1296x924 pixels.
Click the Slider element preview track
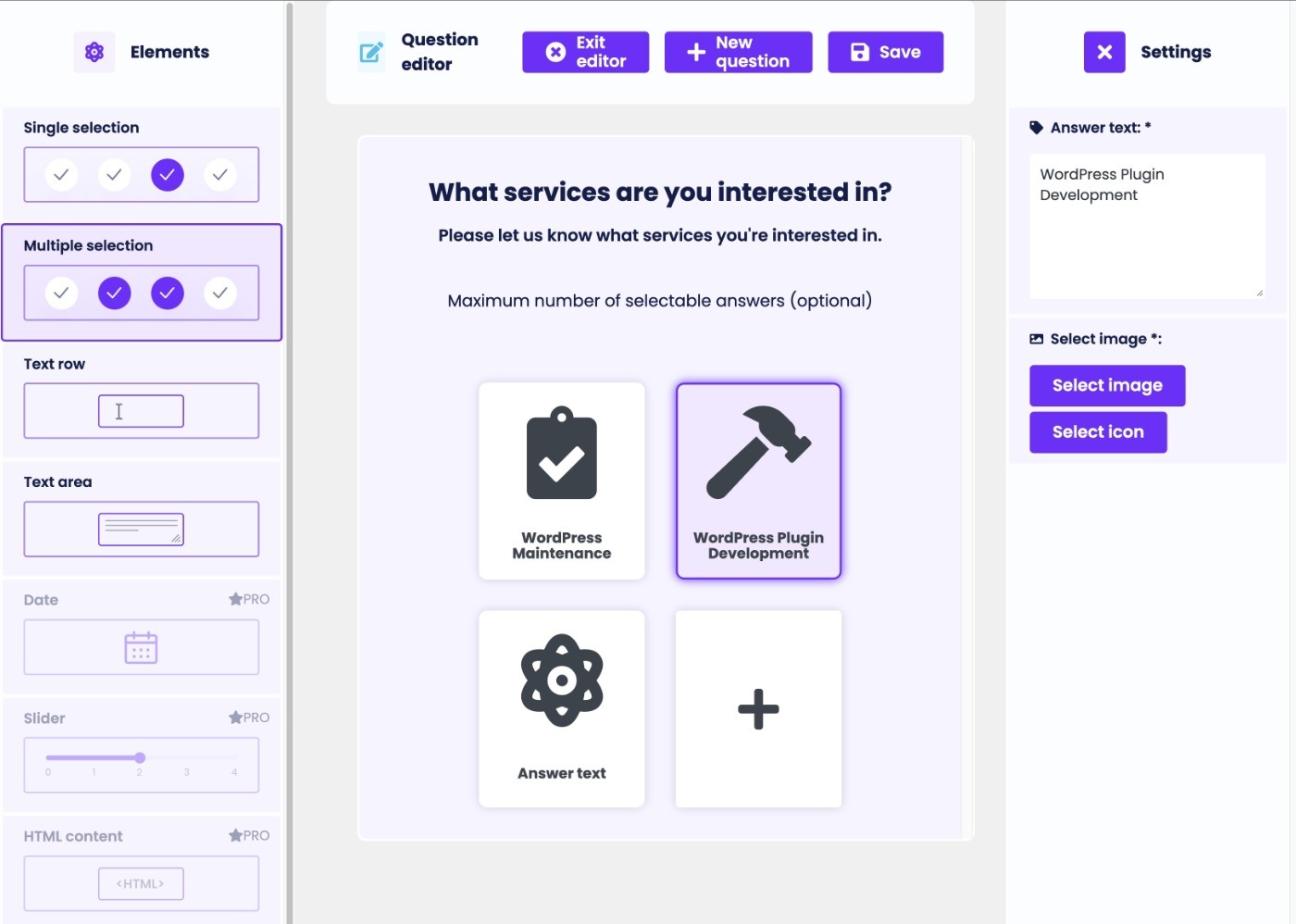[x=141, y=758]
